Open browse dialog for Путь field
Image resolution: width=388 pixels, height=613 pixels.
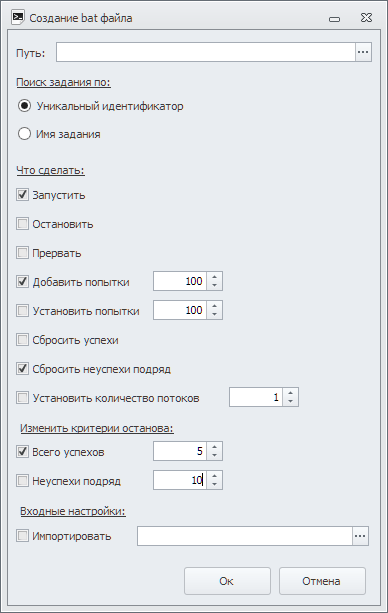(363, 52)
